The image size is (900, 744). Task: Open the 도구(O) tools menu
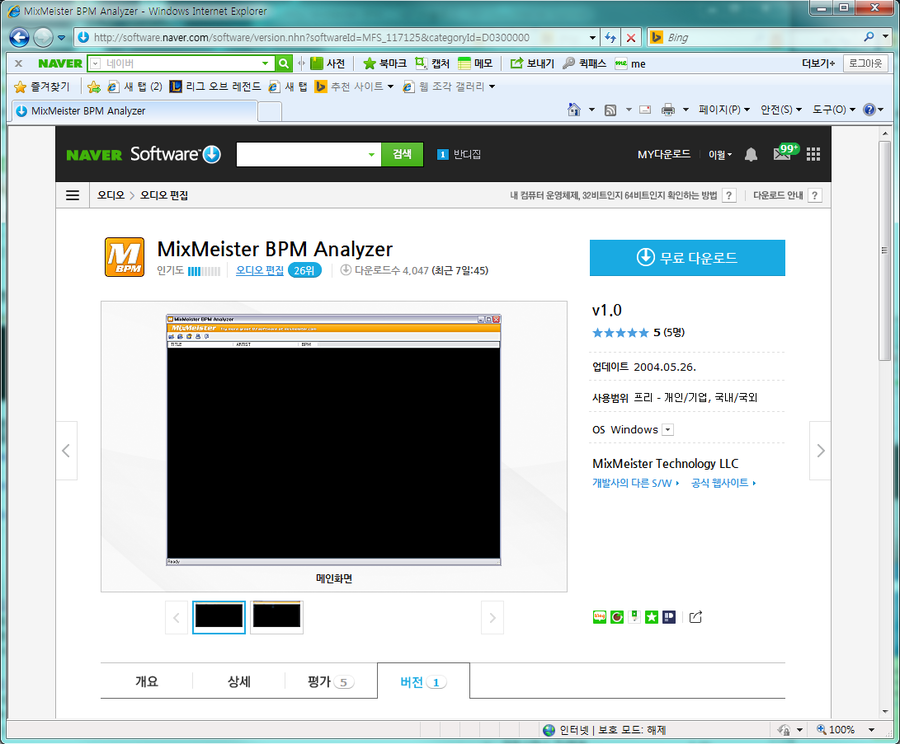pyautogui.click(x=833, y=110)
